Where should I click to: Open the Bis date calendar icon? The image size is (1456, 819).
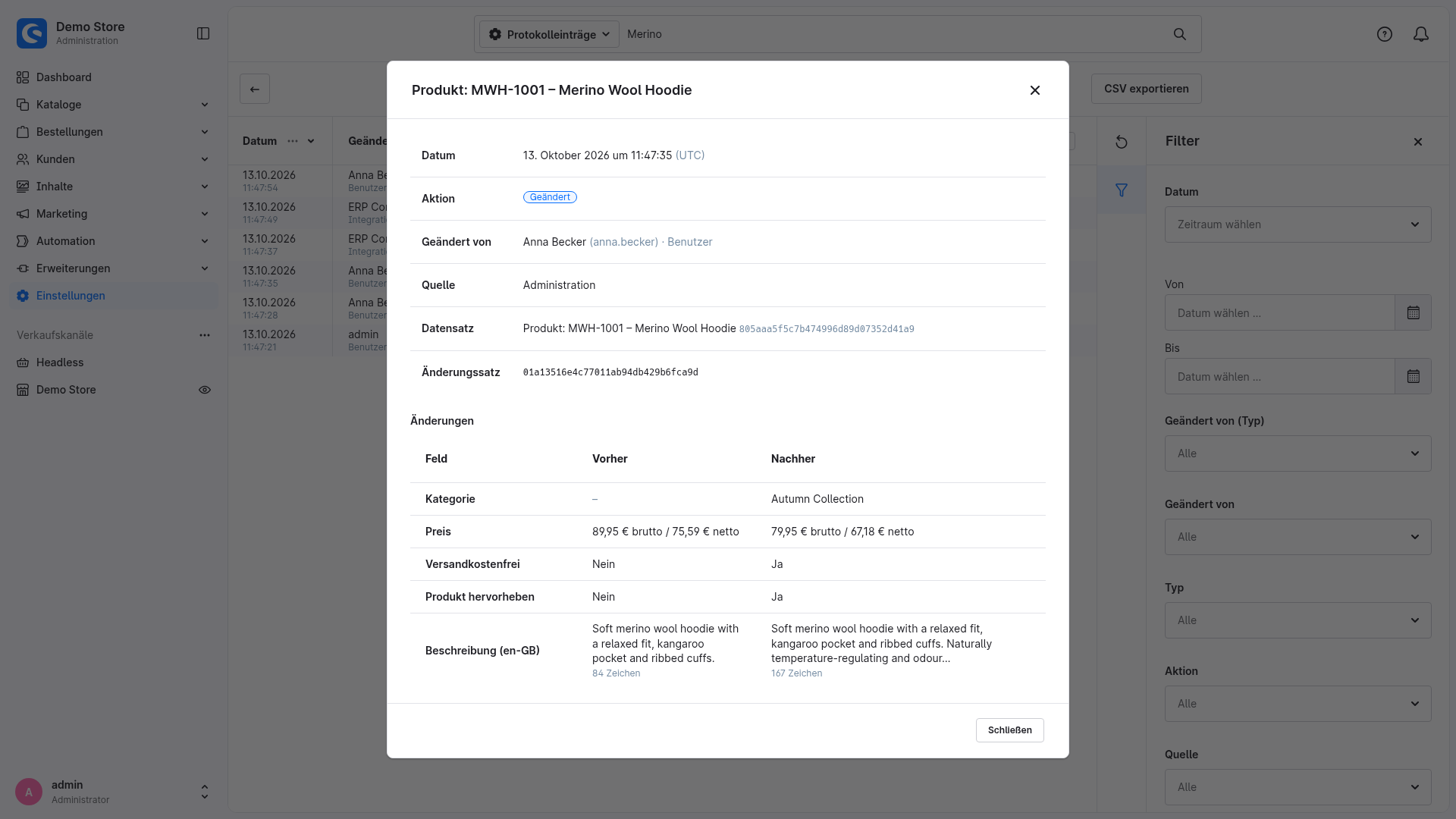[x=1414, y=376]
